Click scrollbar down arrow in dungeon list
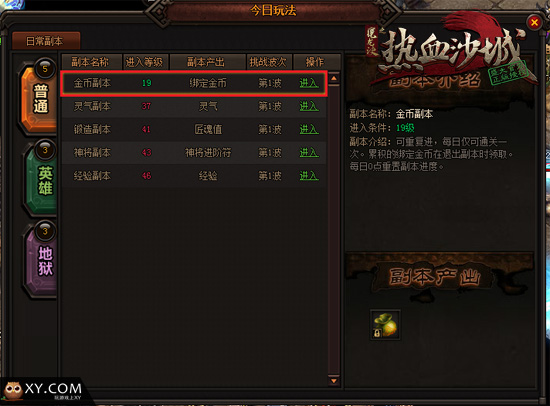This screenshot has width=550, height=406. (334, 380)
